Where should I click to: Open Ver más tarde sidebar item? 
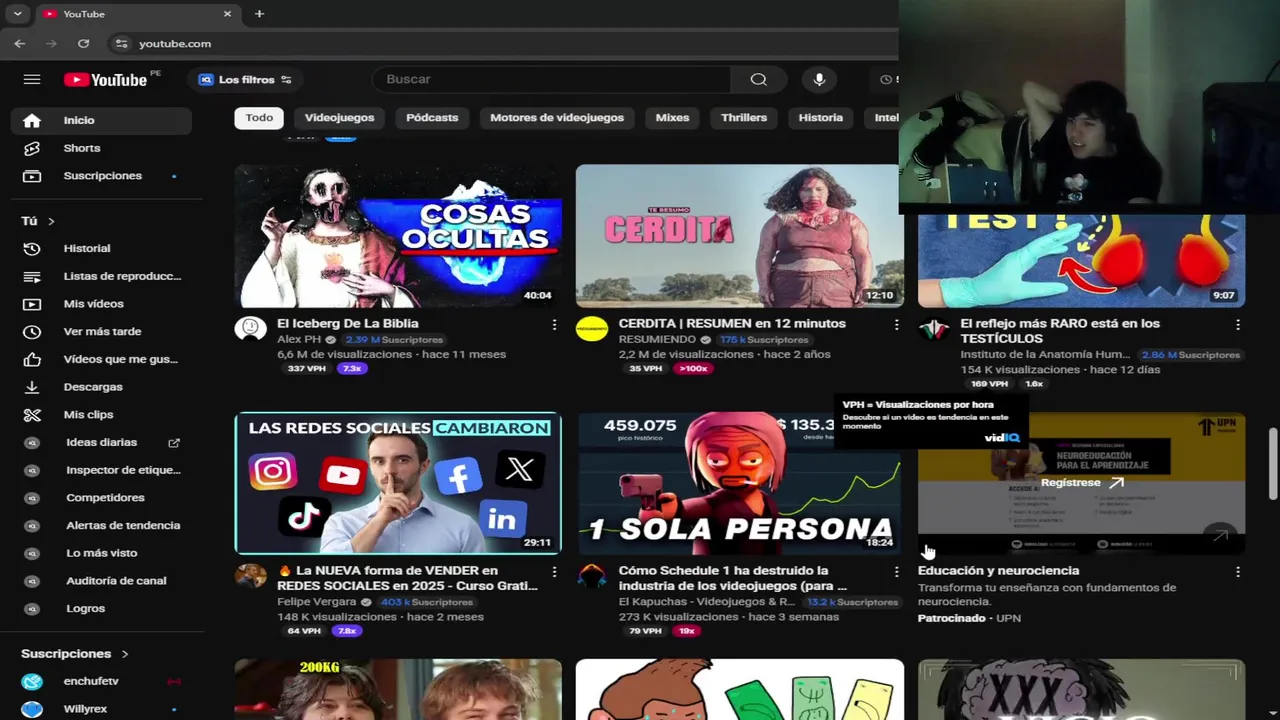coord(101,331)
